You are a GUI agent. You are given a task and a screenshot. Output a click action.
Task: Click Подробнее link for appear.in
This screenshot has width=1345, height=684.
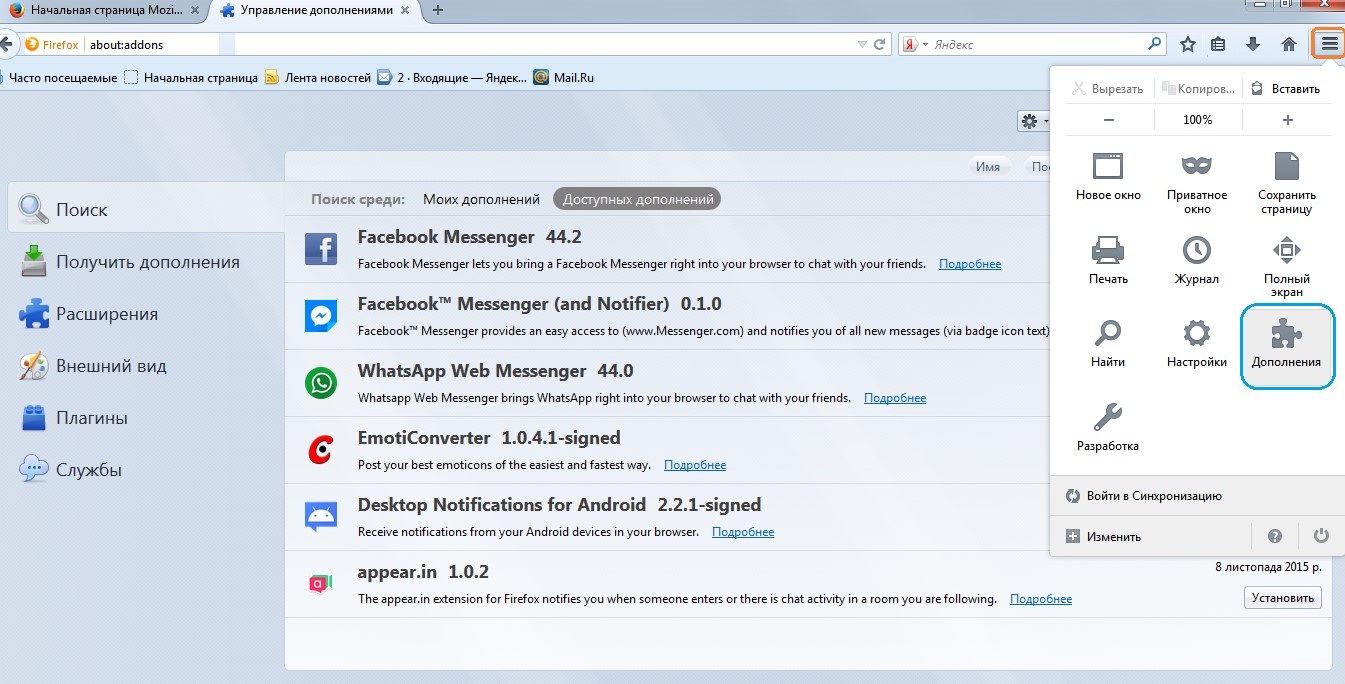click(1041, 599)
